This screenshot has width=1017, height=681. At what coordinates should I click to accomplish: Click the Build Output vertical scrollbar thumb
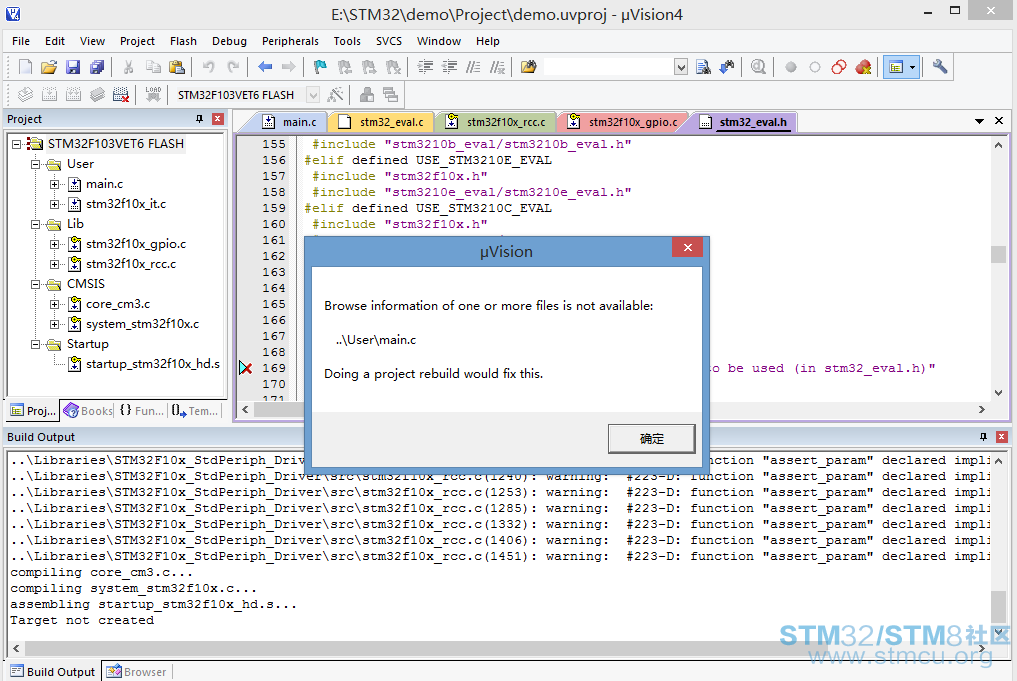pyautogui.click(x=998, y=607)
